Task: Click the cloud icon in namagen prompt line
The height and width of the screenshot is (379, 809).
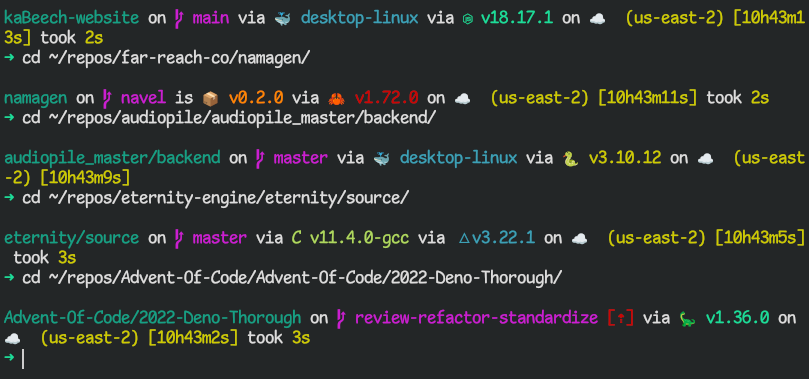Action: tap(462, 98)
